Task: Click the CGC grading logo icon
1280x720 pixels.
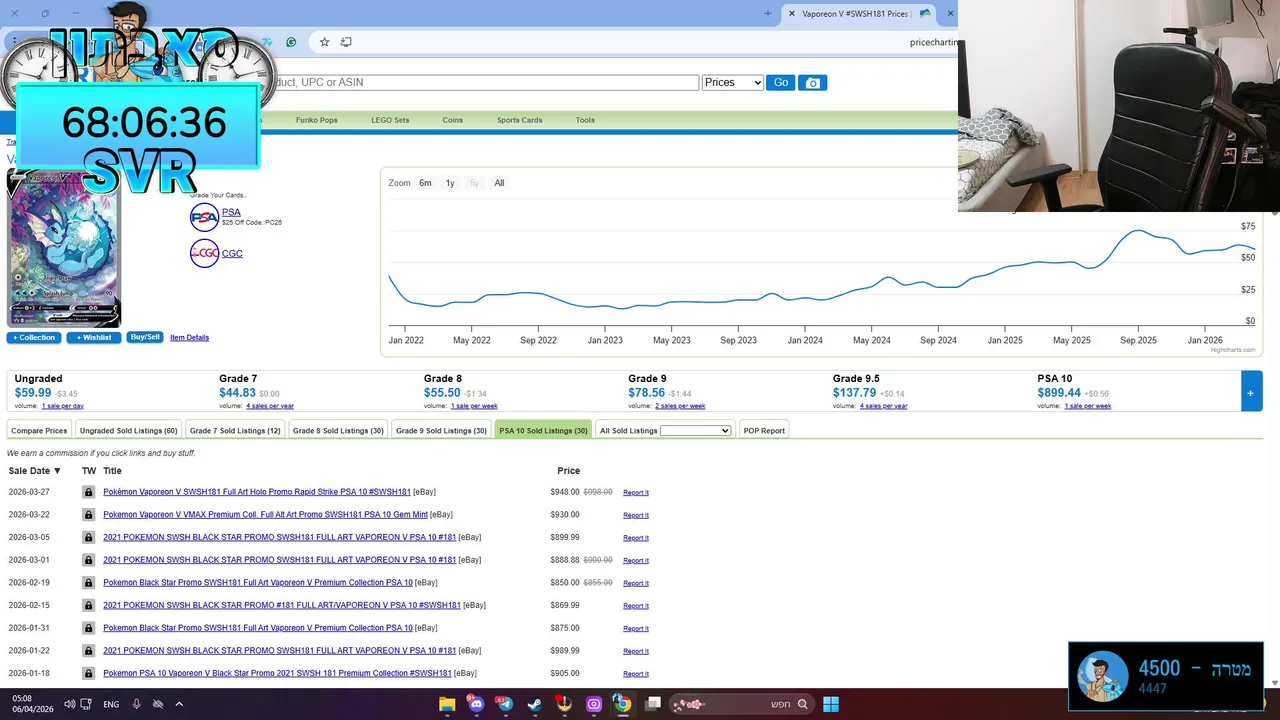Action: (x=204, y=253)
